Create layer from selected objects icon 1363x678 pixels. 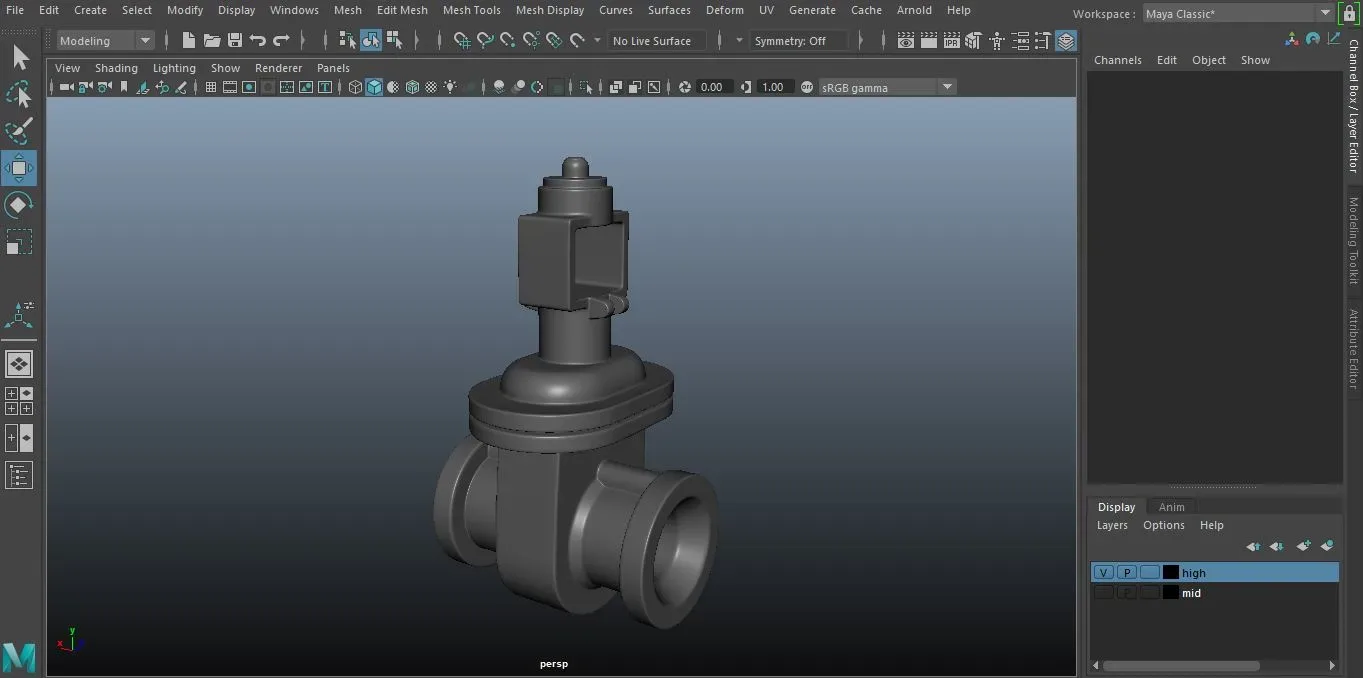coord(1327,546)
